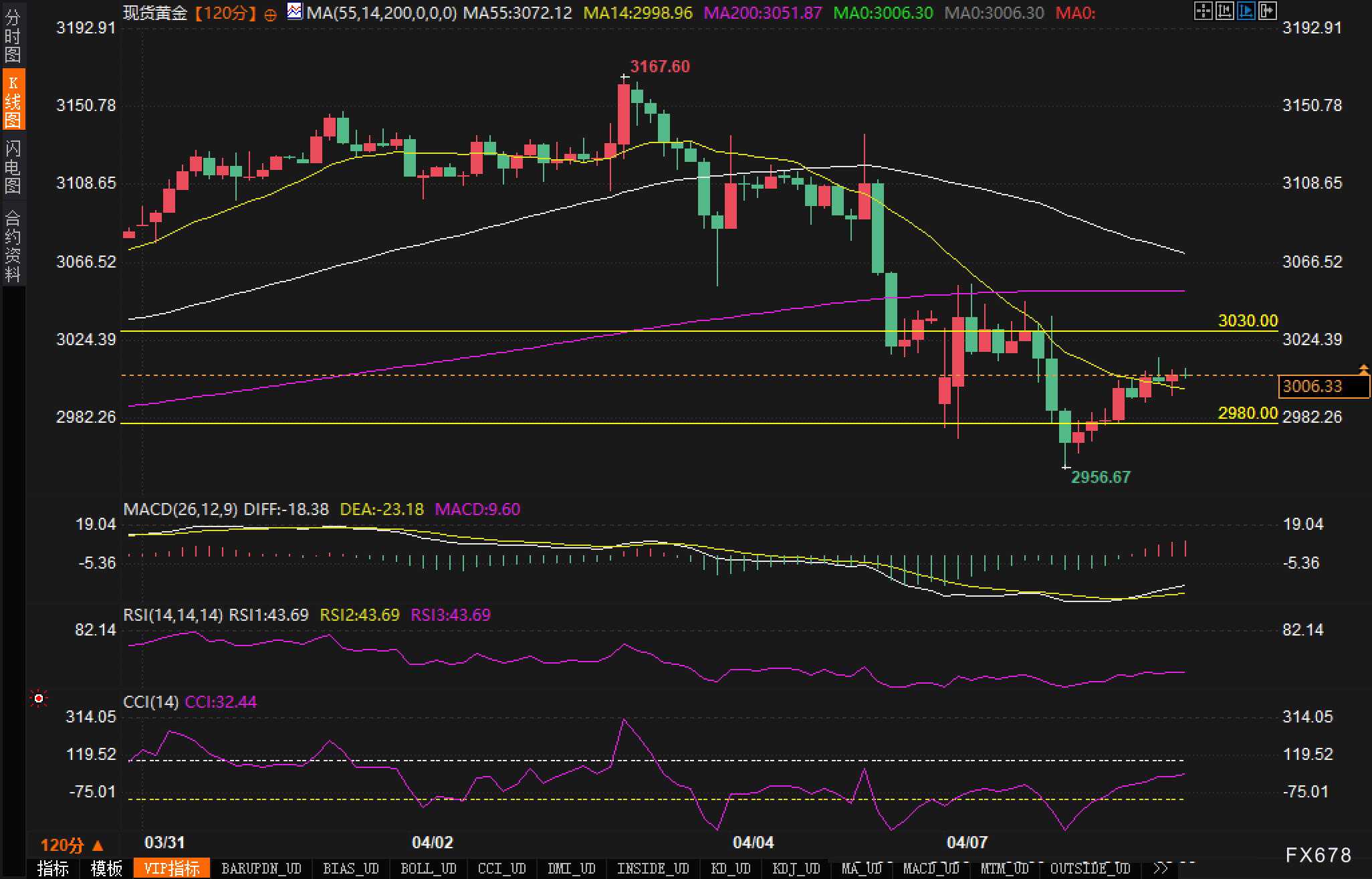The width and height of the screenshot is (1372, 879).
Task: Apply the BOLL_UD indicator
Action: (x=428, y=868)
